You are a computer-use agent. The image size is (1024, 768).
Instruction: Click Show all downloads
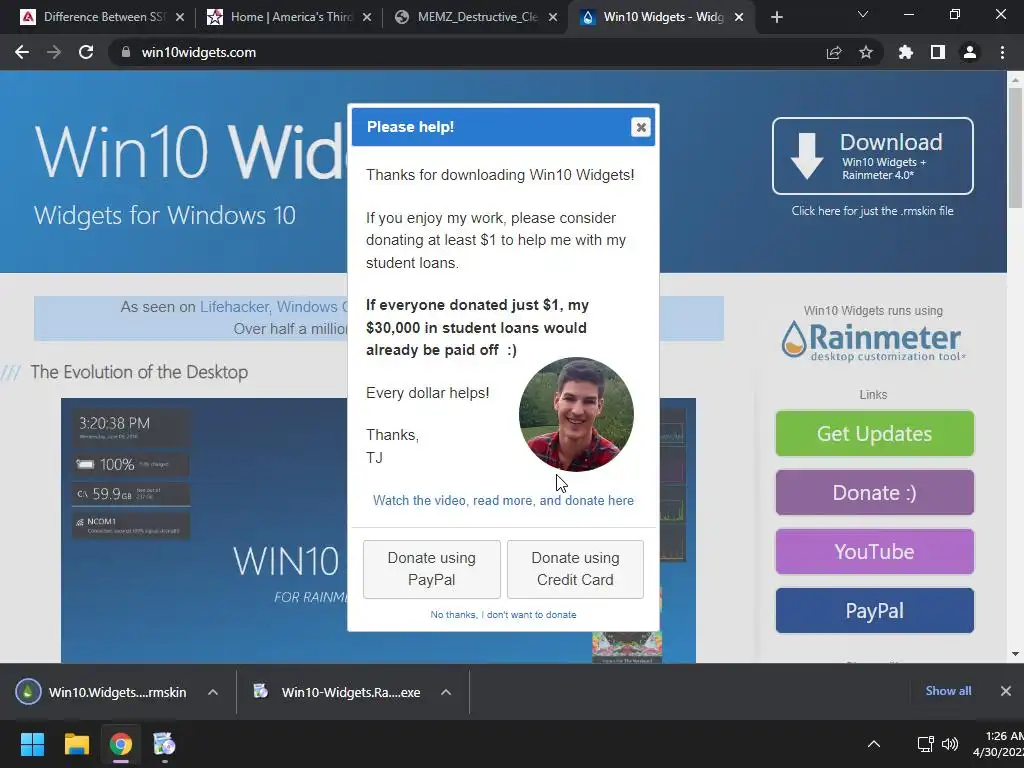[x=948, y=691]
